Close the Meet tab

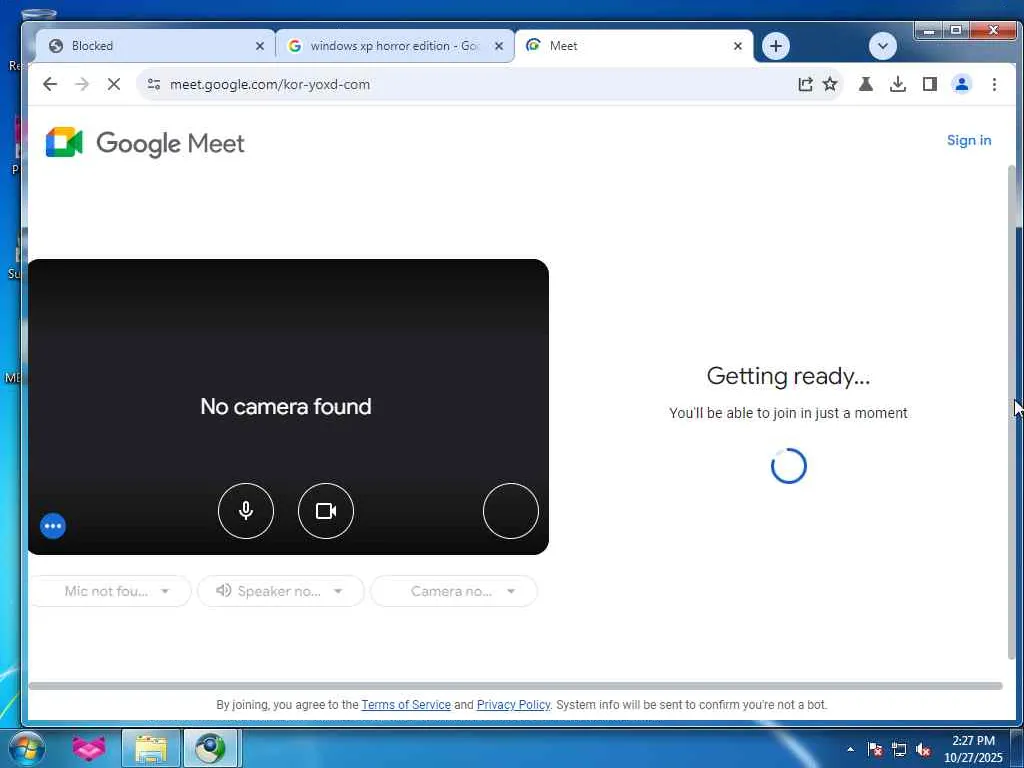coord(738,46)
